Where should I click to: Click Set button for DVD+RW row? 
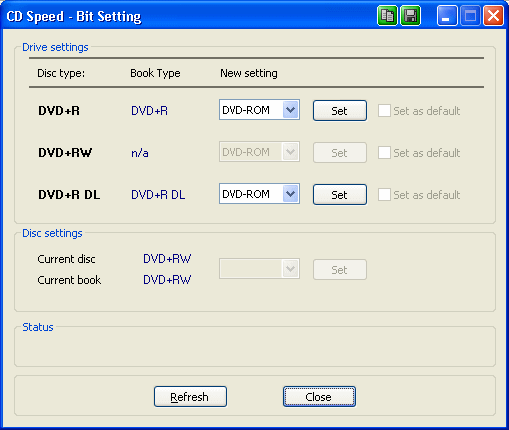(x=340, y=153)
